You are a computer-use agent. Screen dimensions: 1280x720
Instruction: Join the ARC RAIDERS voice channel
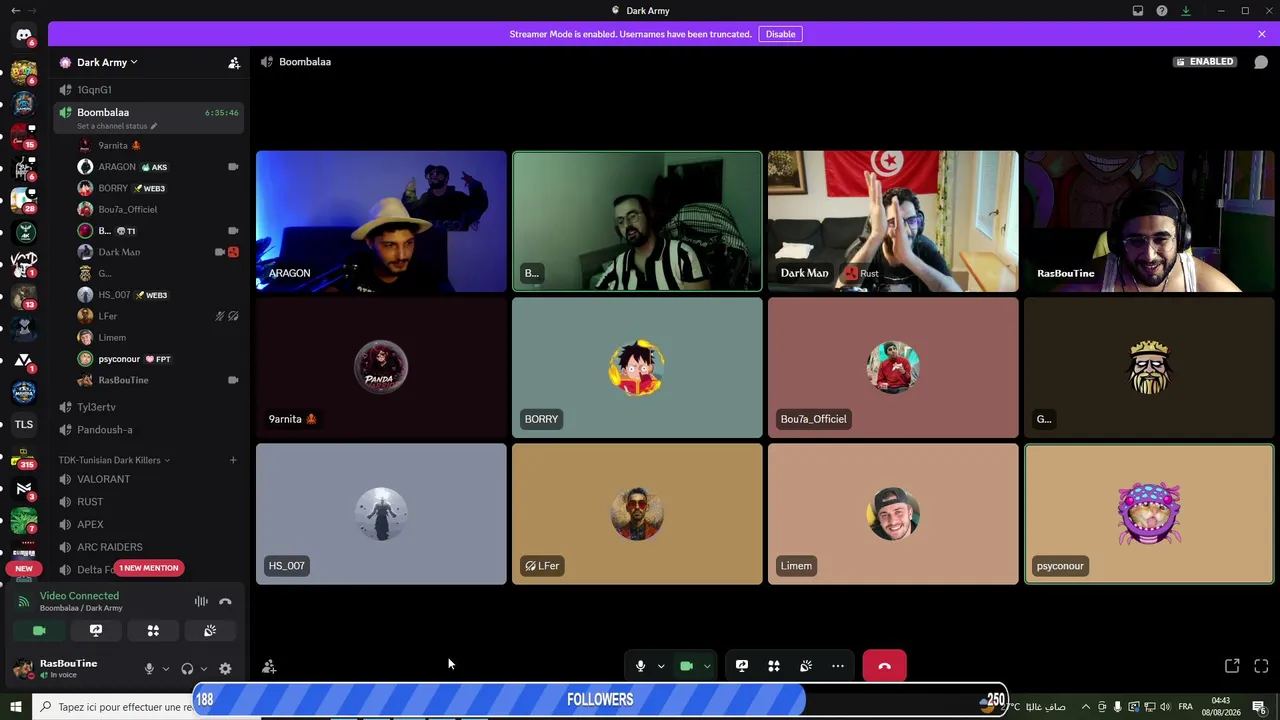(x=149, y=547)
